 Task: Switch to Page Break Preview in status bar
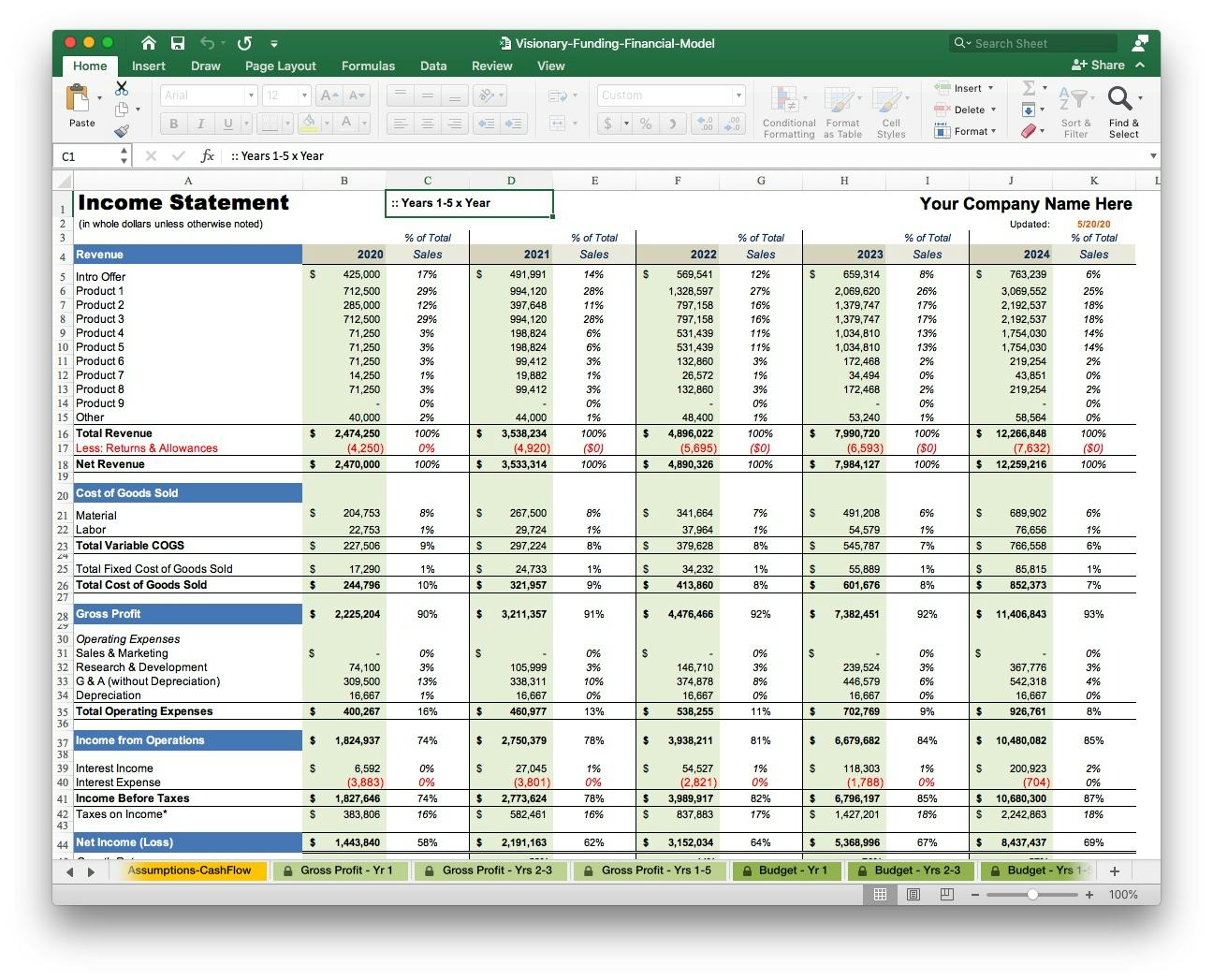click(x=946, y=895)
